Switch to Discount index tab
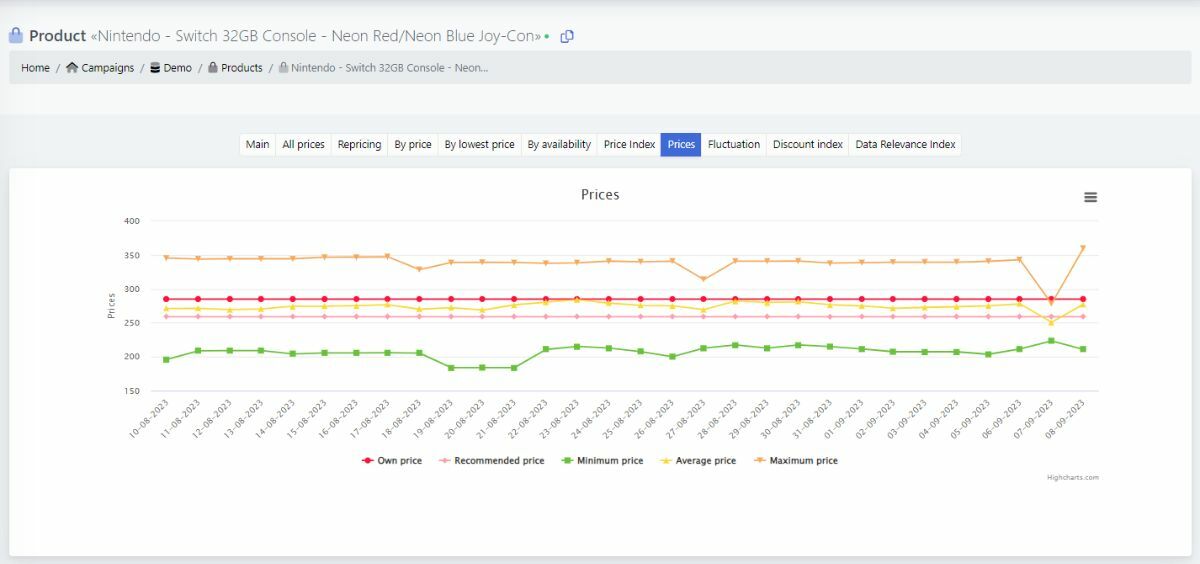 tap(808, 145)
